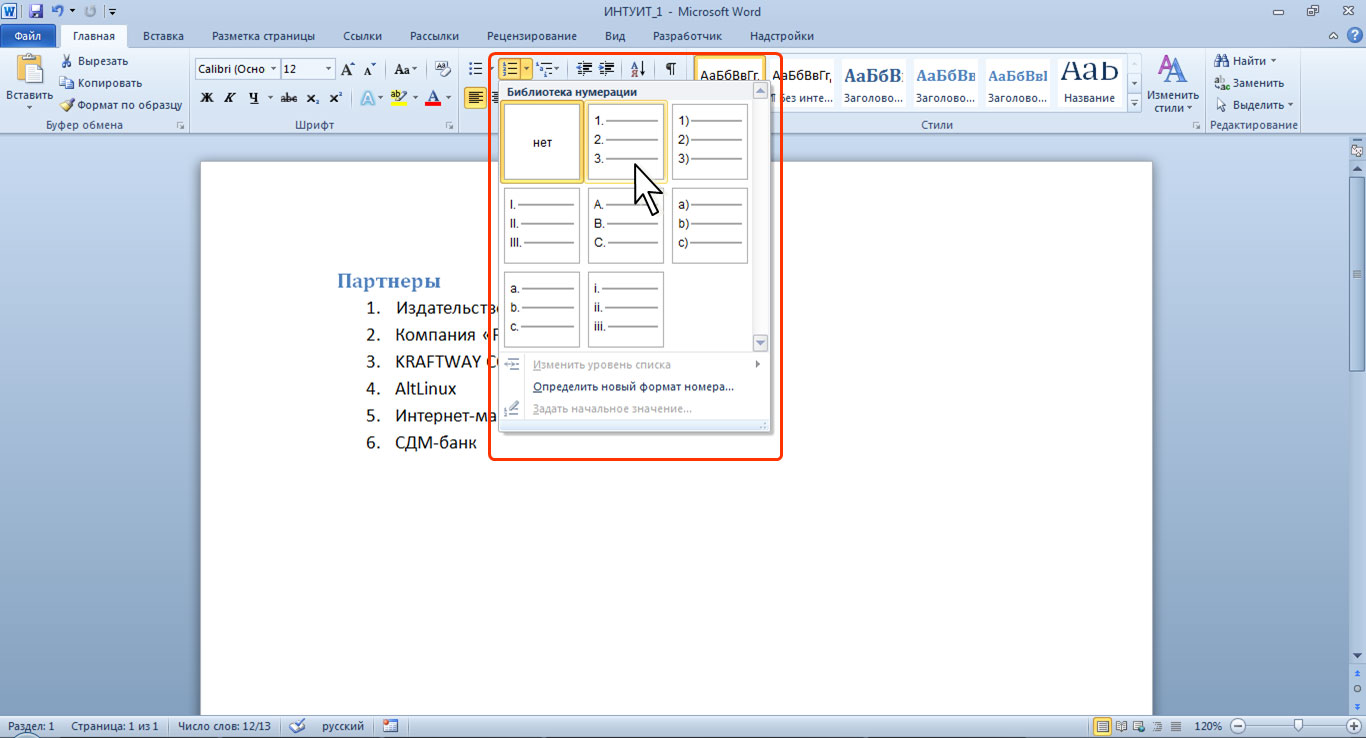Apply italic with the К button
Image resolution: width=1366 pixels, height=738 pixels.
pyautogui.click(x=230, y=98)
